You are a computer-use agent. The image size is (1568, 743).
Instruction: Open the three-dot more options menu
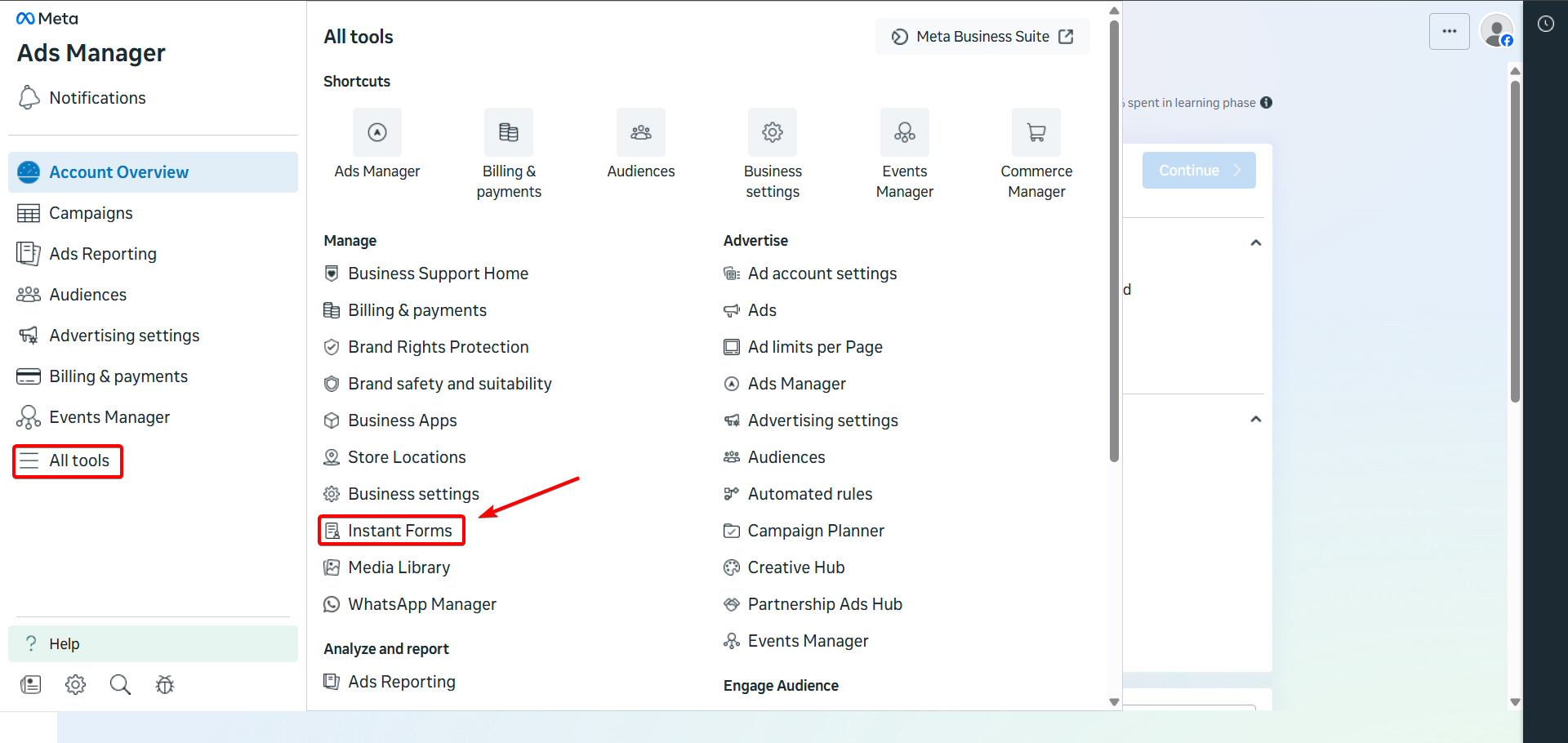pos(1450,31)
